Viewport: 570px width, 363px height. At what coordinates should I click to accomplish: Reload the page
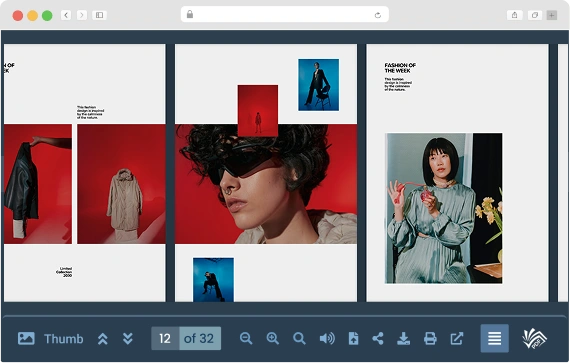378,15
